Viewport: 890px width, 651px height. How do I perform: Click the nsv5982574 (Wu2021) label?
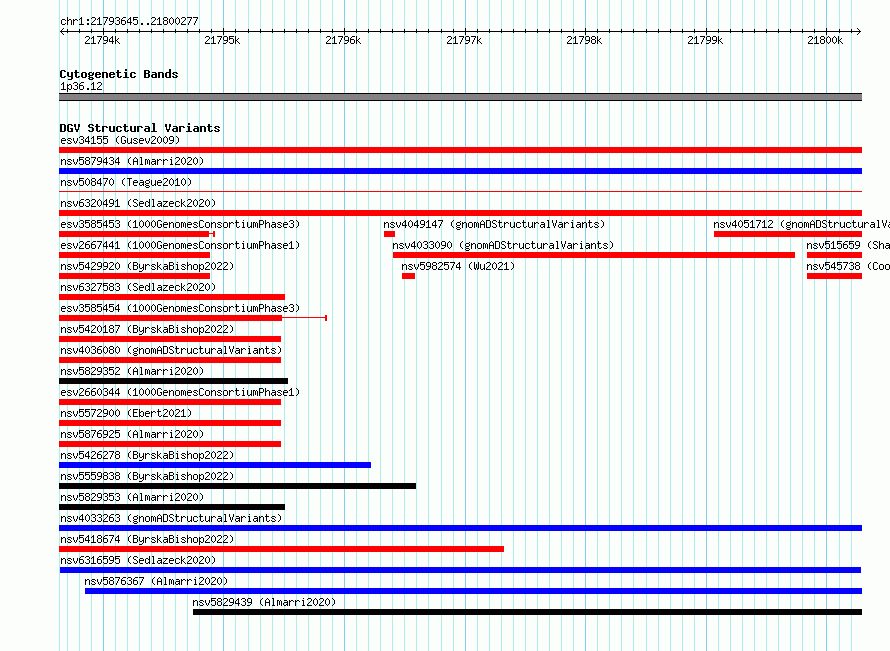[x=458, y=266]
